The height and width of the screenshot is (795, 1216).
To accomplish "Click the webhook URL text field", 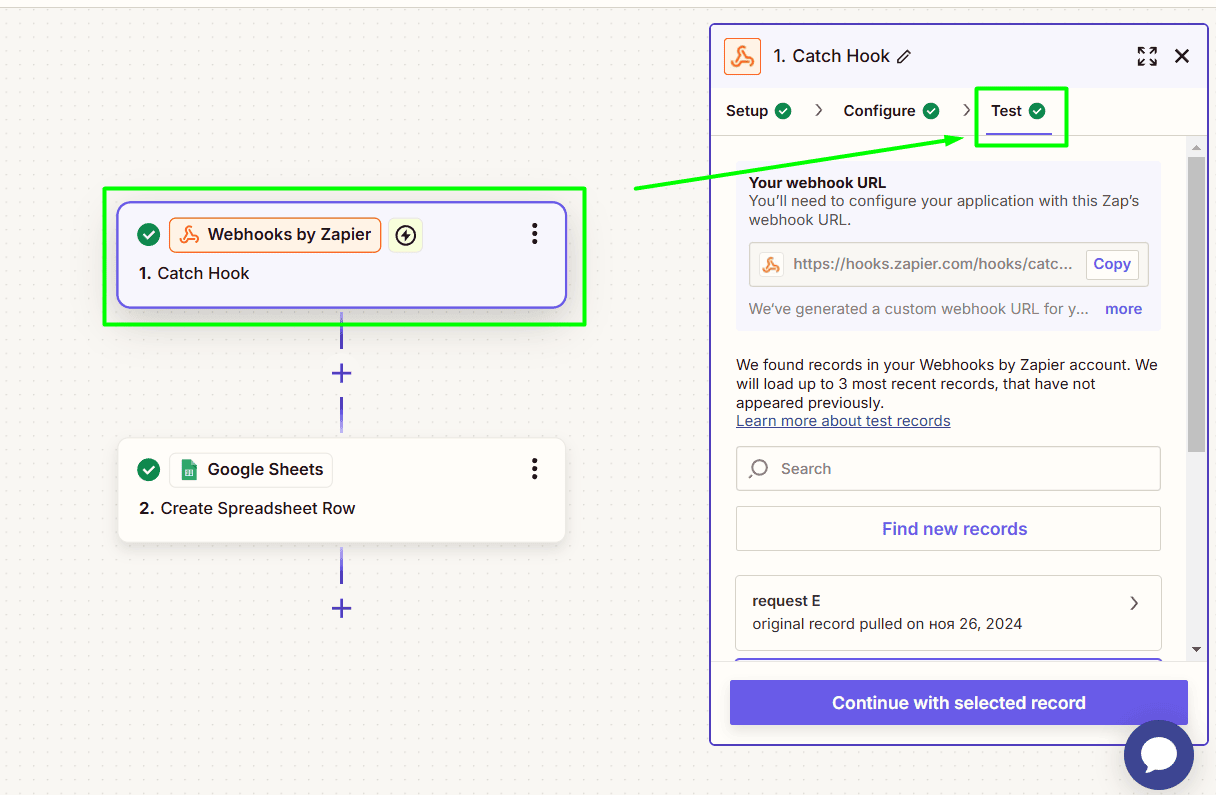I will (948, 264).
